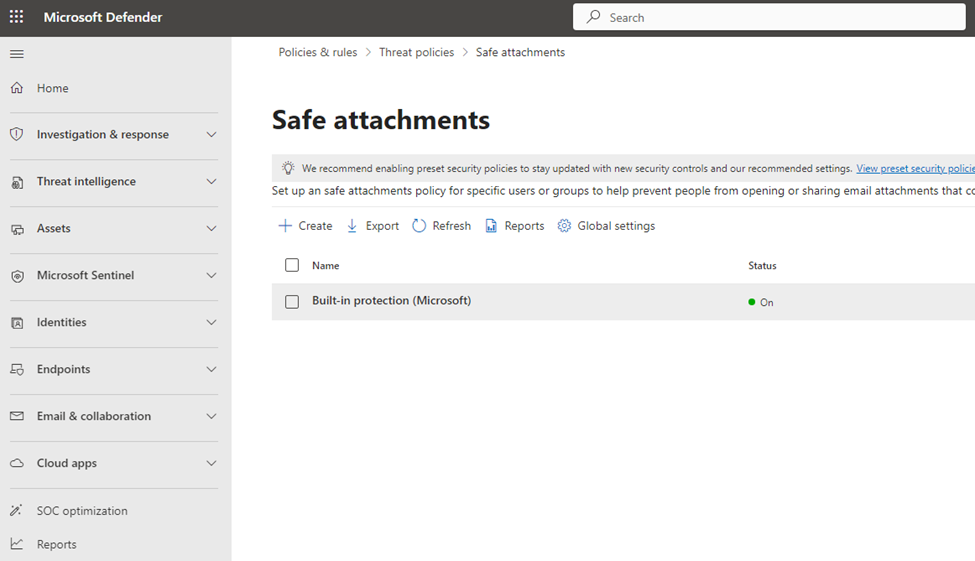Open View preset security policies link

915,169
